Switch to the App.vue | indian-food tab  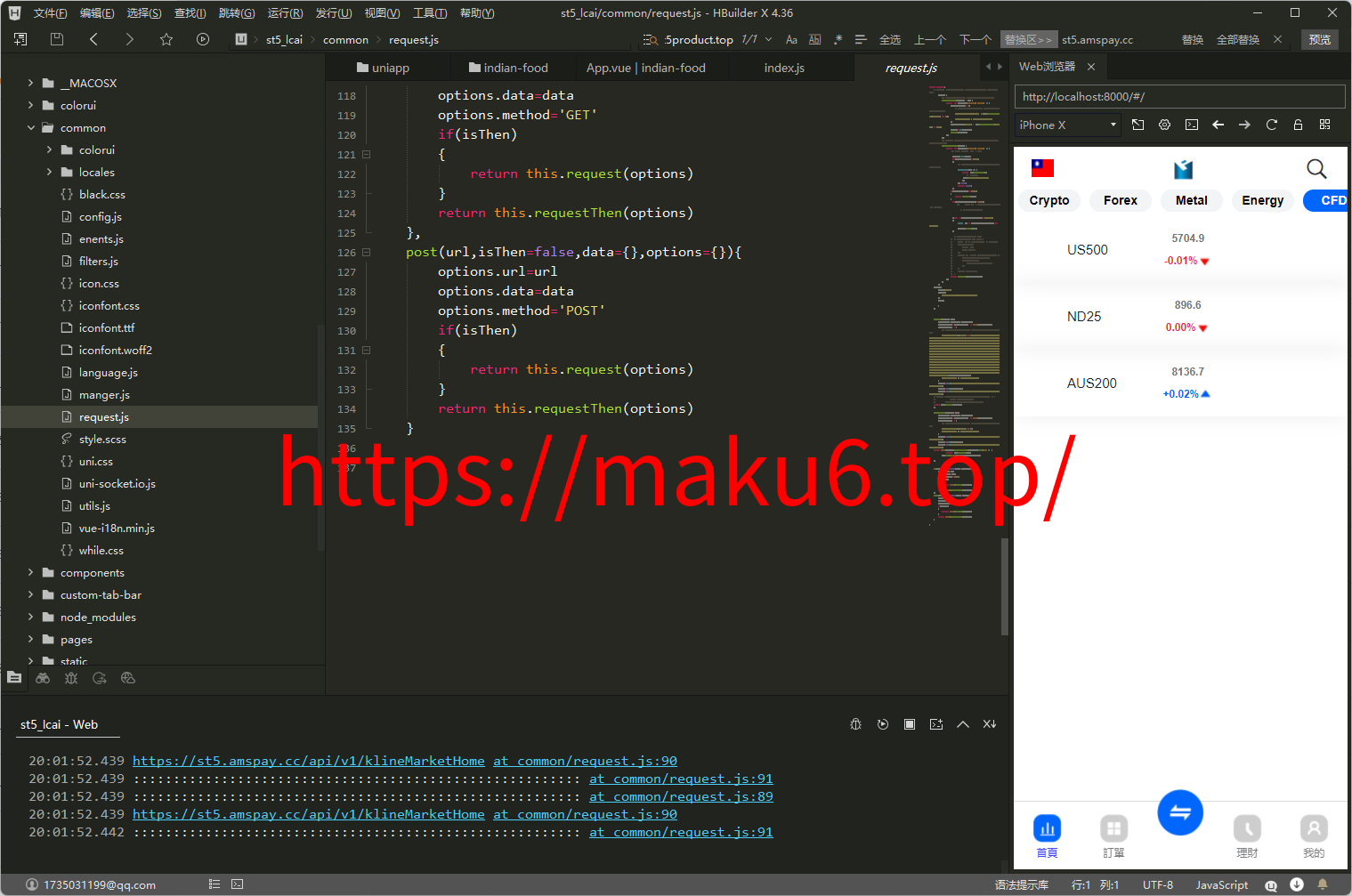click(x=645, y=68)
